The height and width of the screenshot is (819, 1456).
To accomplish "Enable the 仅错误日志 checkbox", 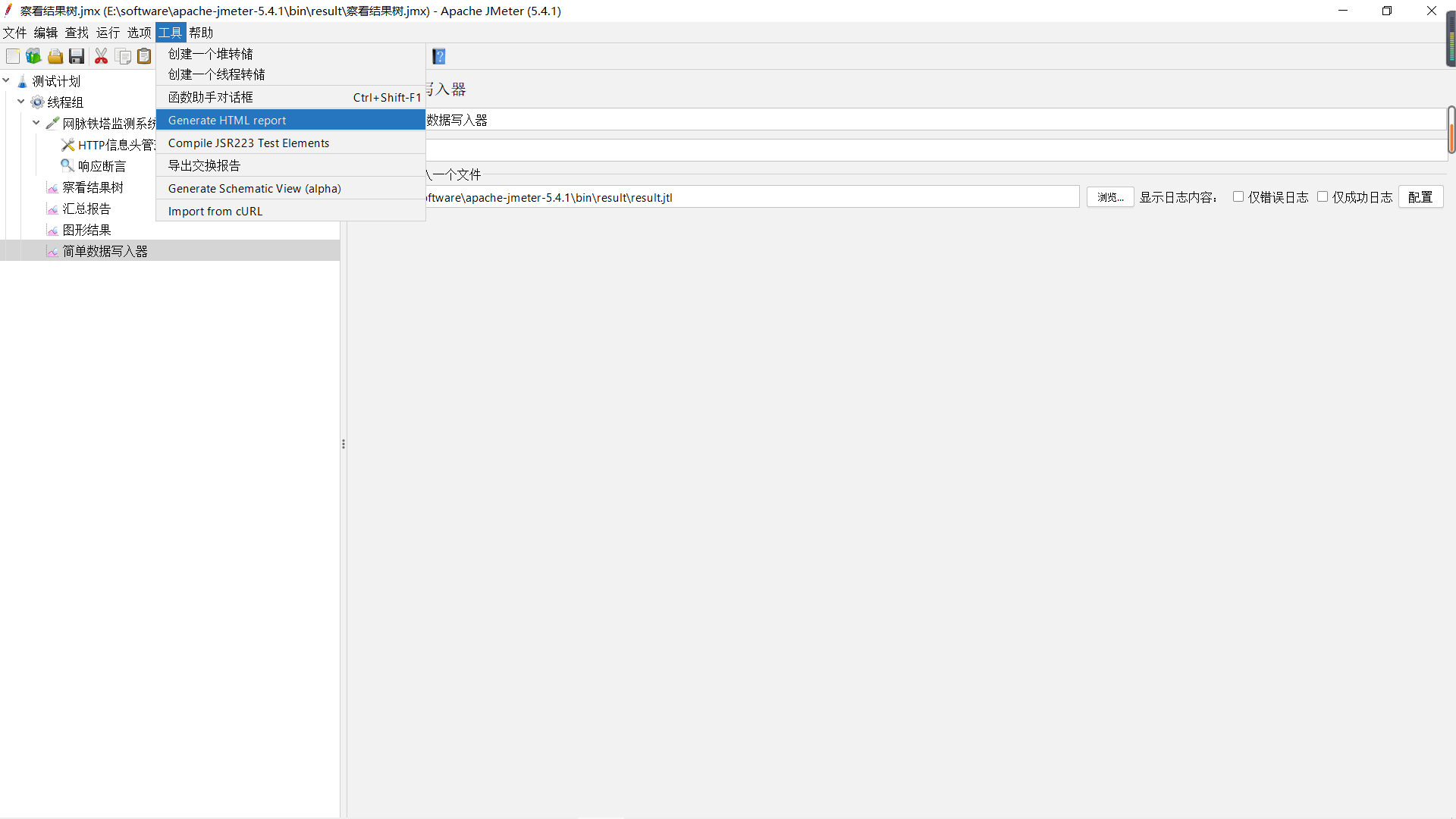I will pyautogui.click(x=1238, y=196).
